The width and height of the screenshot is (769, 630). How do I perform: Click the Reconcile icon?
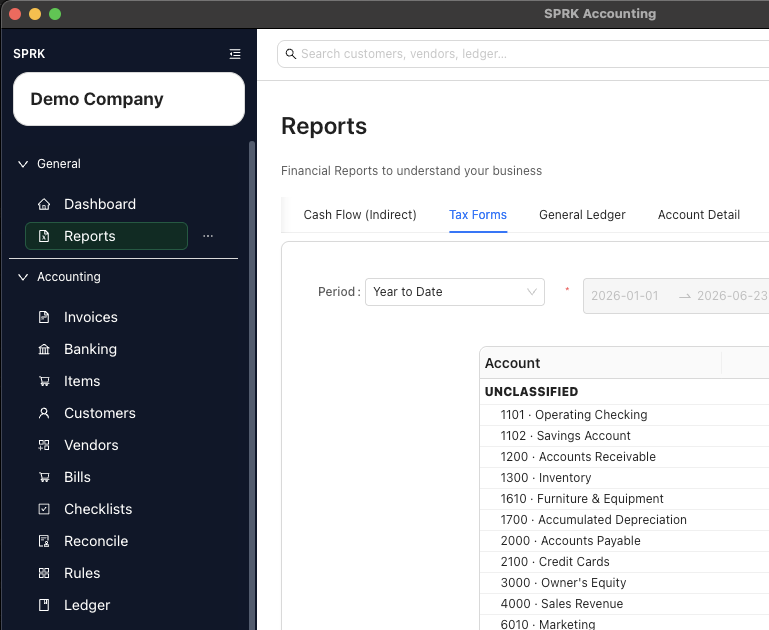tap(44, 541)
